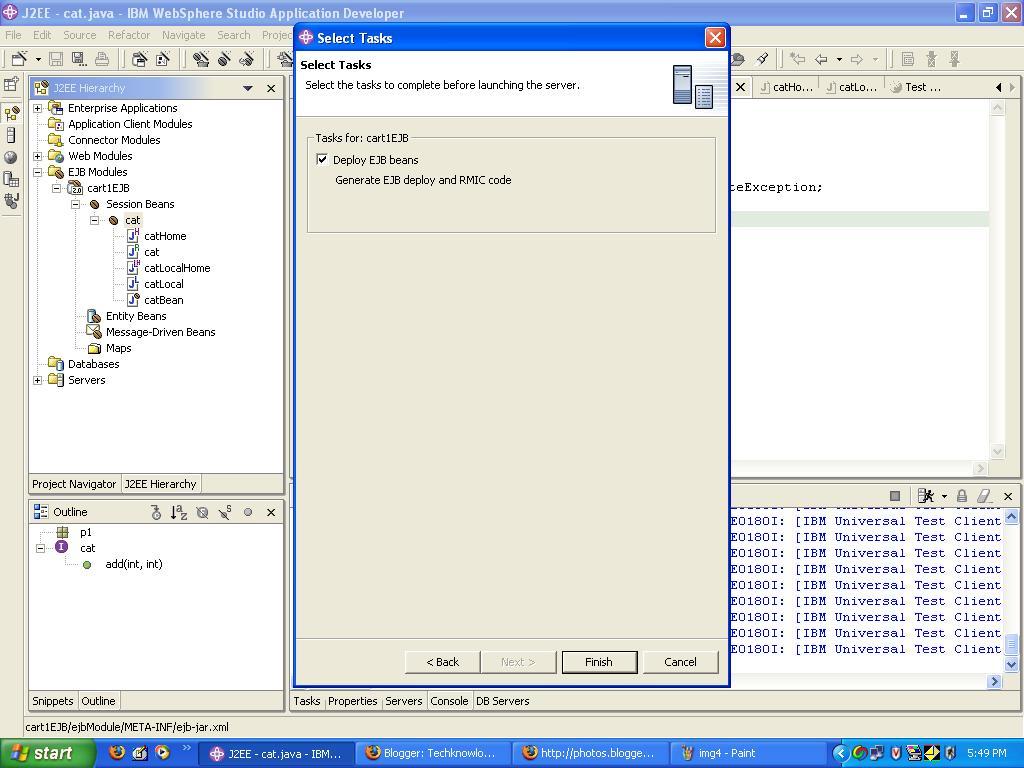Collapse the cat interface node in Outline
1024x768 pixels.
[40, 549]
